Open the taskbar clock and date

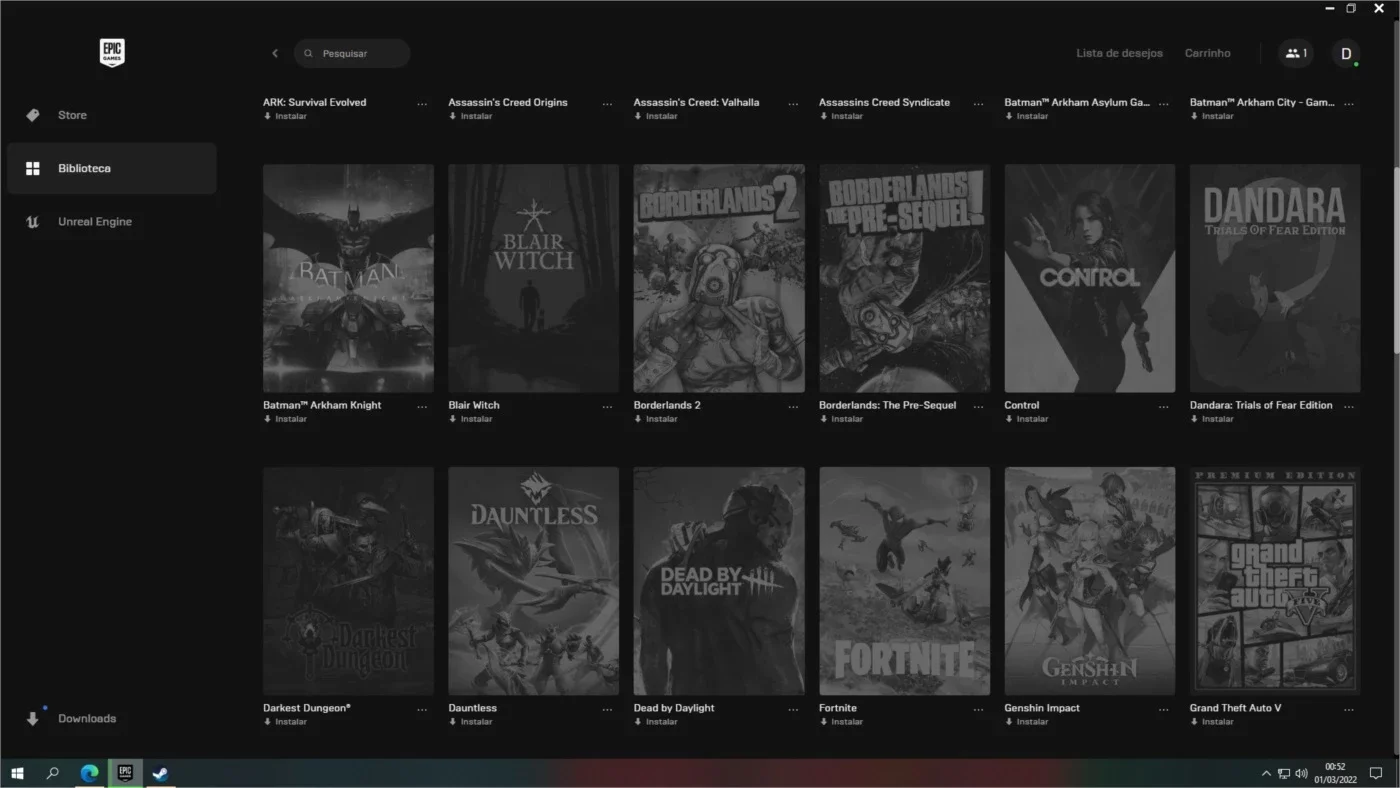tap(1335, 773)
